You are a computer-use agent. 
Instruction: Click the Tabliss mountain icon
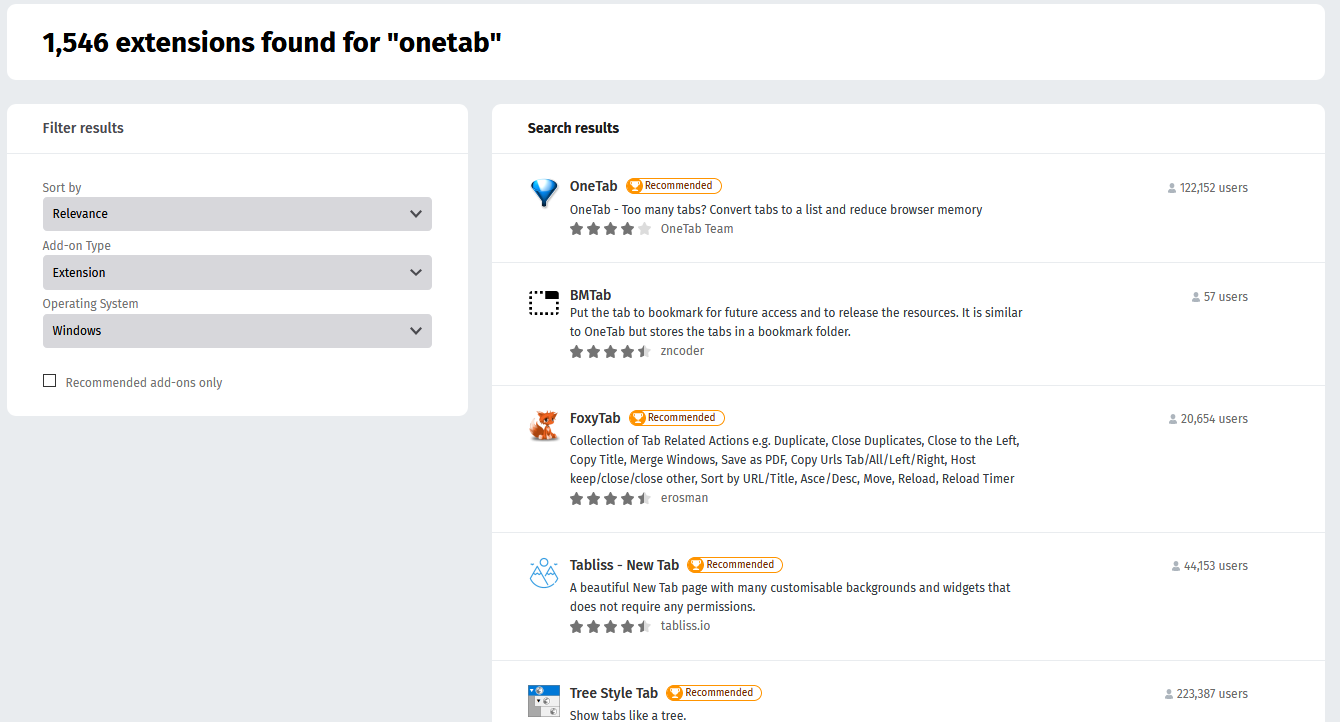(x=544, y=573)
